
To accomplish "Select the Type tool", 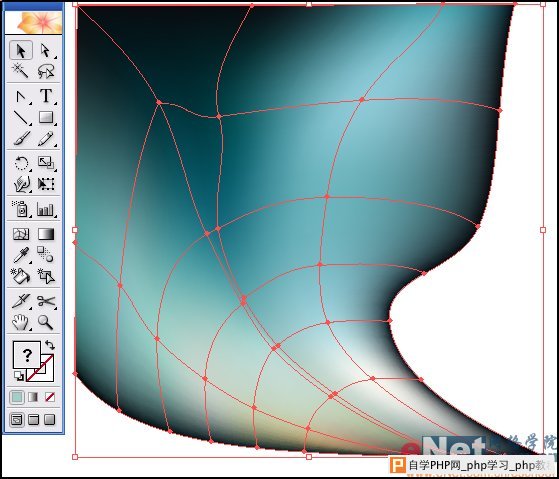I will [46, 96].
